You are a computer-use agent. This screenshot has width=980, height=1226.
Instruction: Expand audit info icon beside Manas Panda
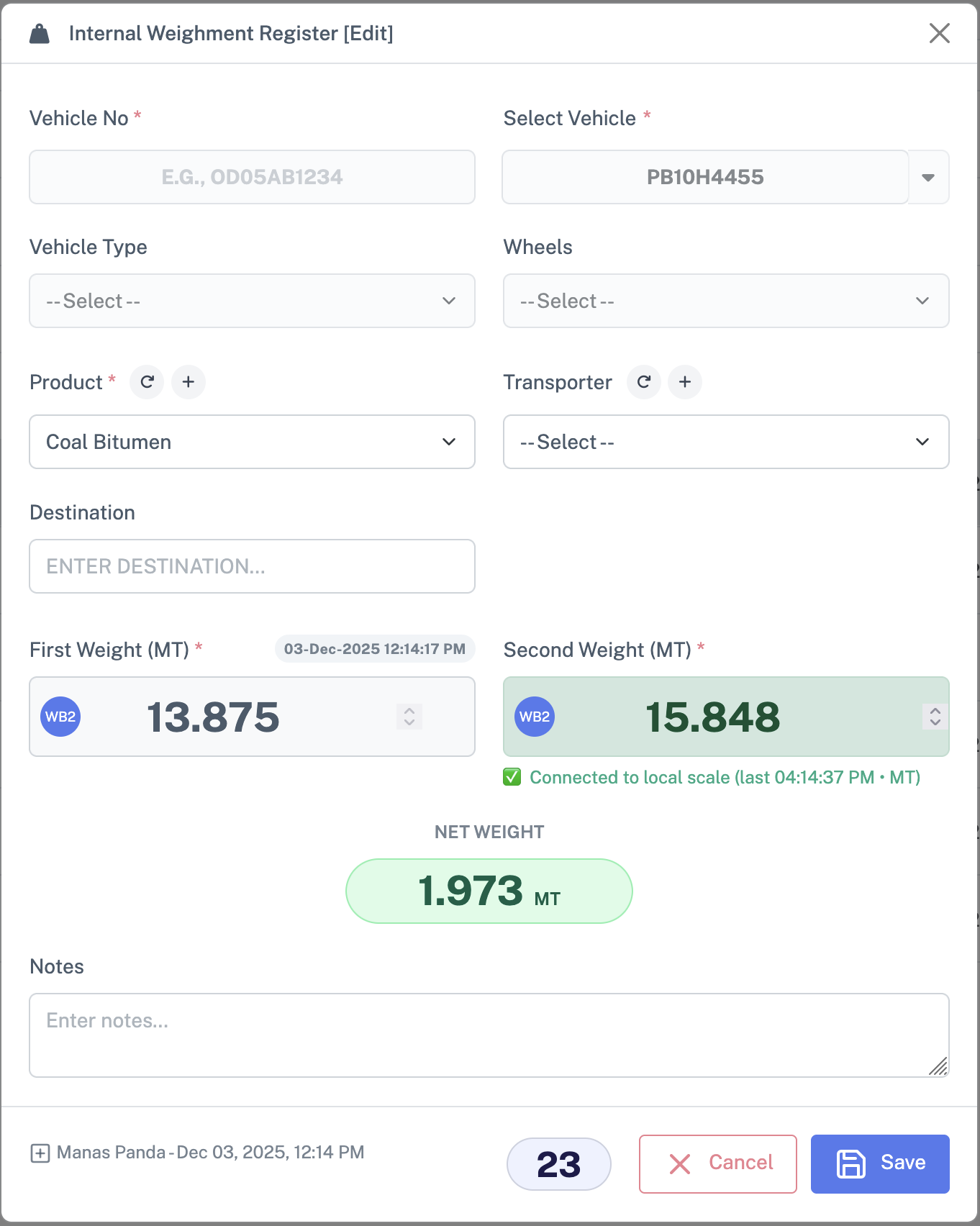(40, 1153)
